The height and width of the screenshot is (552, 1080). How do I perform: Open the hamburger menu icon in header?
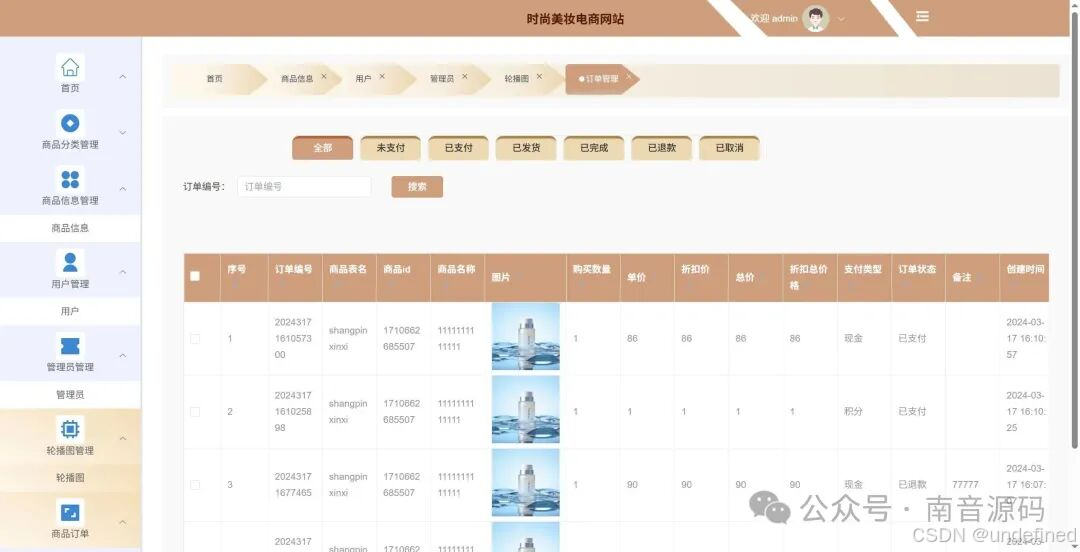pyautogui.click(x=922, y=17)
